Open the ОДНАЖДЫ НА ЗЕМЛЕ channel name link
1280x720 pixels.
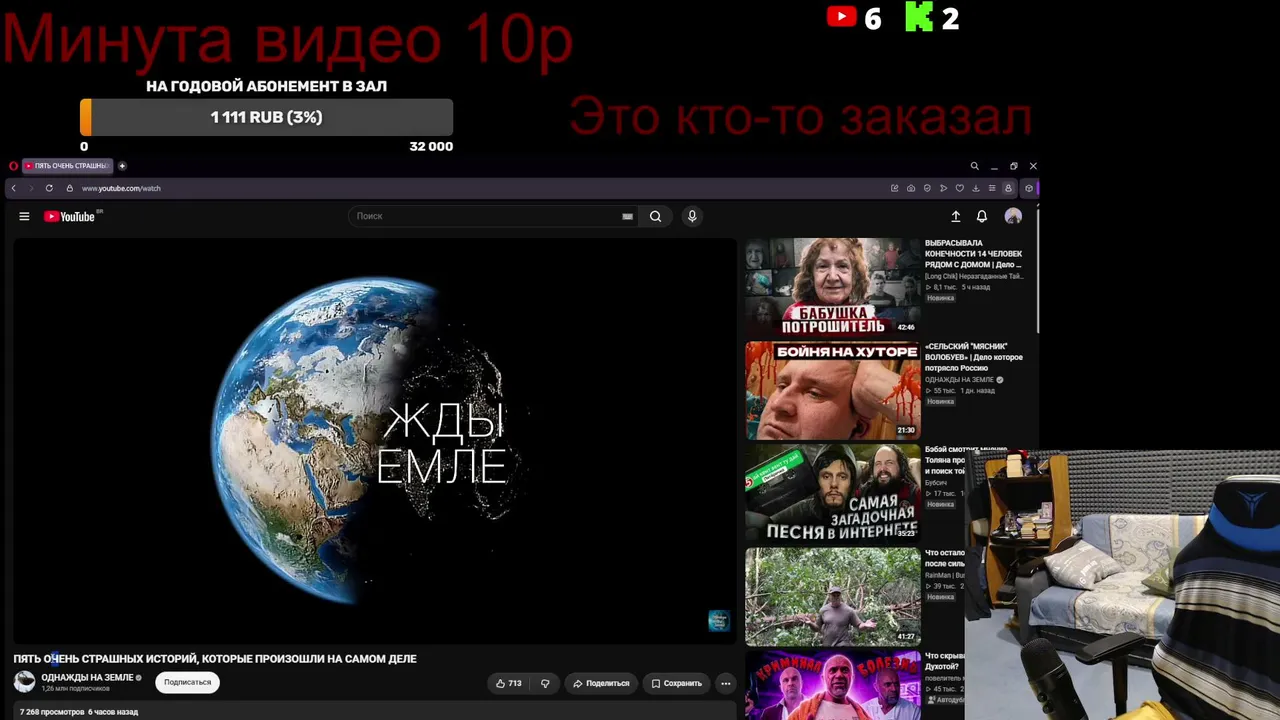click(87, 677)
